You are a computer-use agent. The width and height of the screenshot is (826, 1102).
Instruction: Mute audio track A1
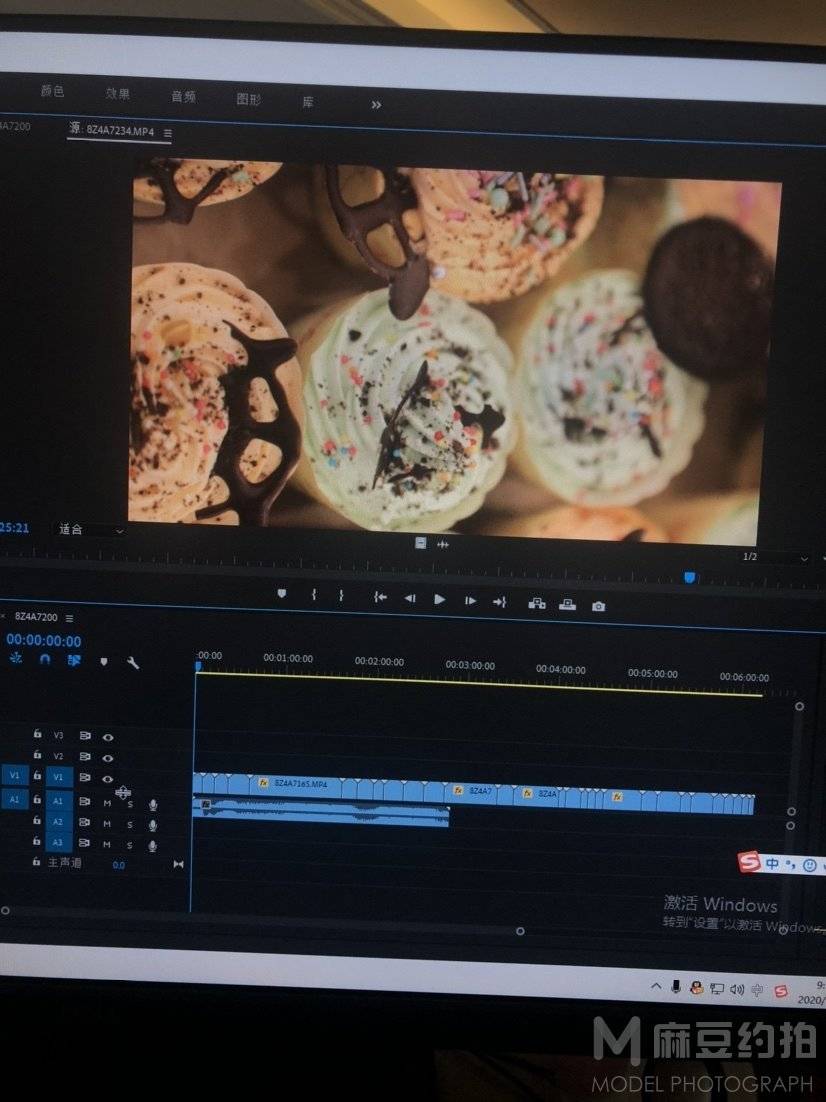pyautogui.click(x=108, y=803)
